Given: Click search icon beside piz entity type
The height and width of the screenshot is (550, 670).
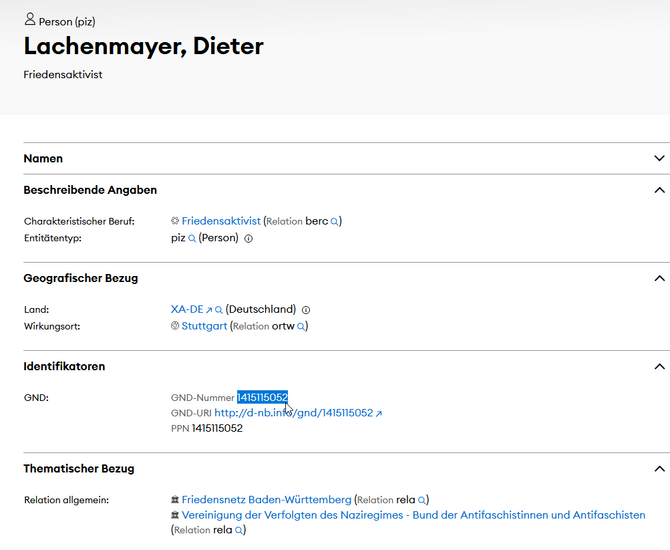Looking at the screenshot, I should coord(192,238).
